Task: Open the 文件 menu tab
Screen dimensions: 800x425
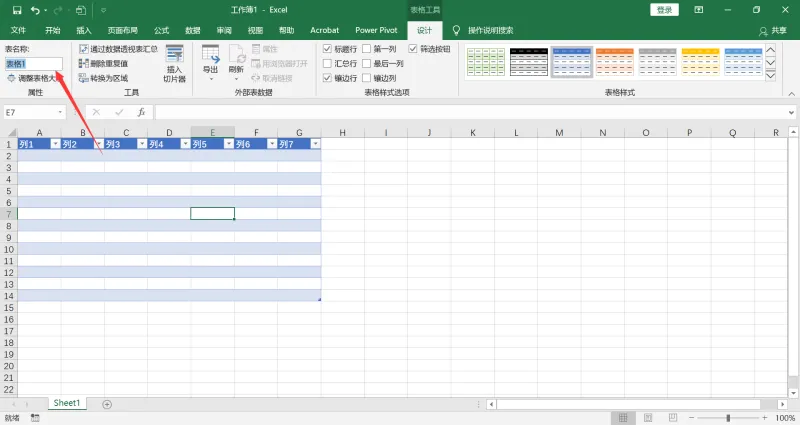Action: pyautogui.click(x=18, y=30)
